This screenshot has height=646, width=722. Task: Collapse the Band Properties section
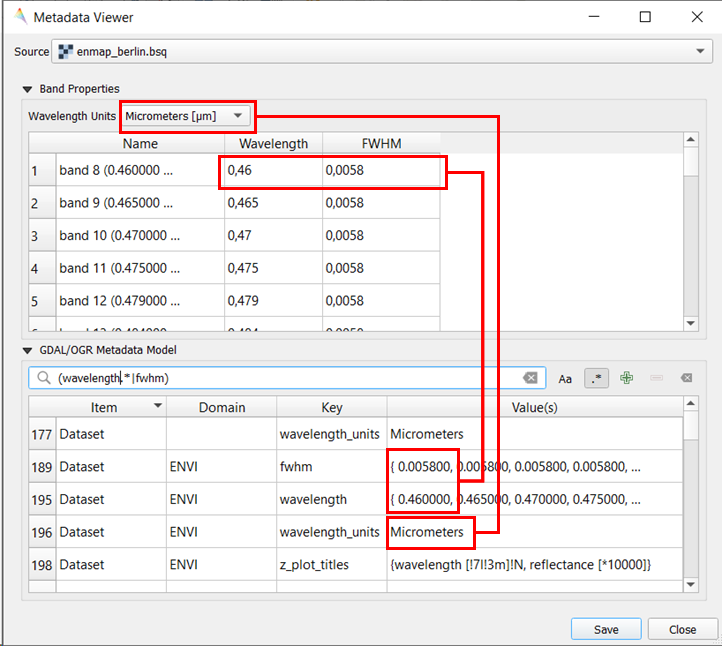[27, 89]
